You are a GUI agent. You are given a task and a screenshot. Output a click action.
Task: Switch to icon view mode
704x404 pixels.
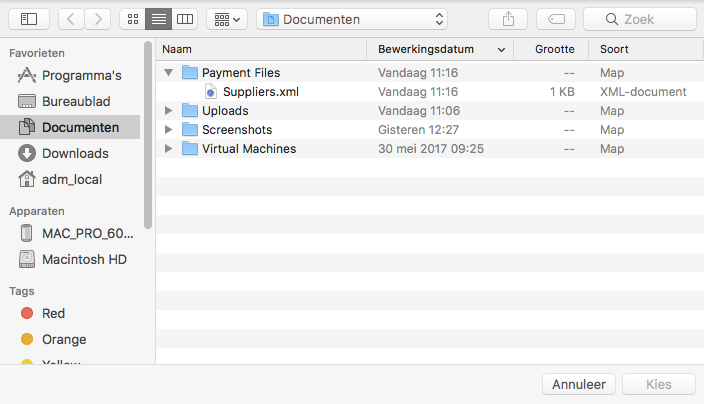132,19
